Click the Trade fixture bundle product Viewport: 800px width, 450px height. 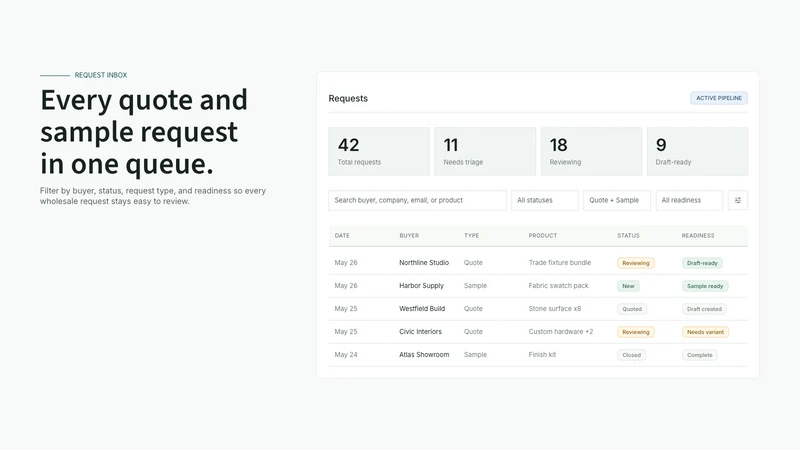coord(560,263)
